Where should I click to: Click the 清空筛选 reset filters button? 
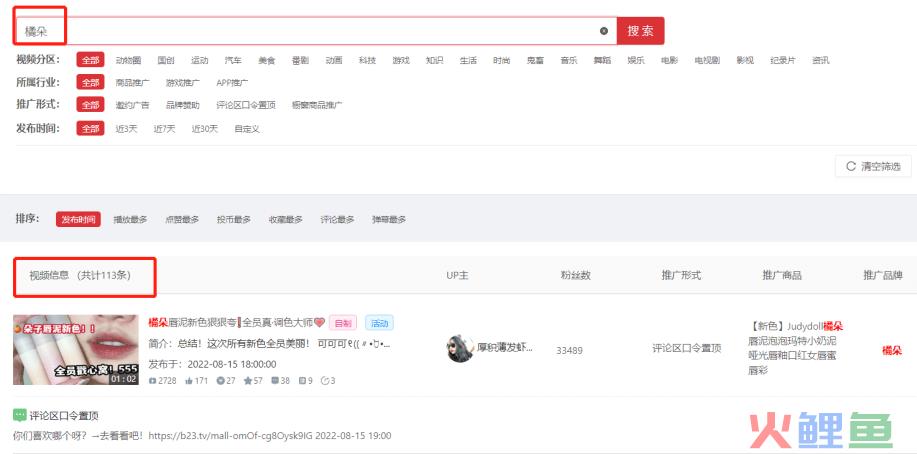[873, 167]
